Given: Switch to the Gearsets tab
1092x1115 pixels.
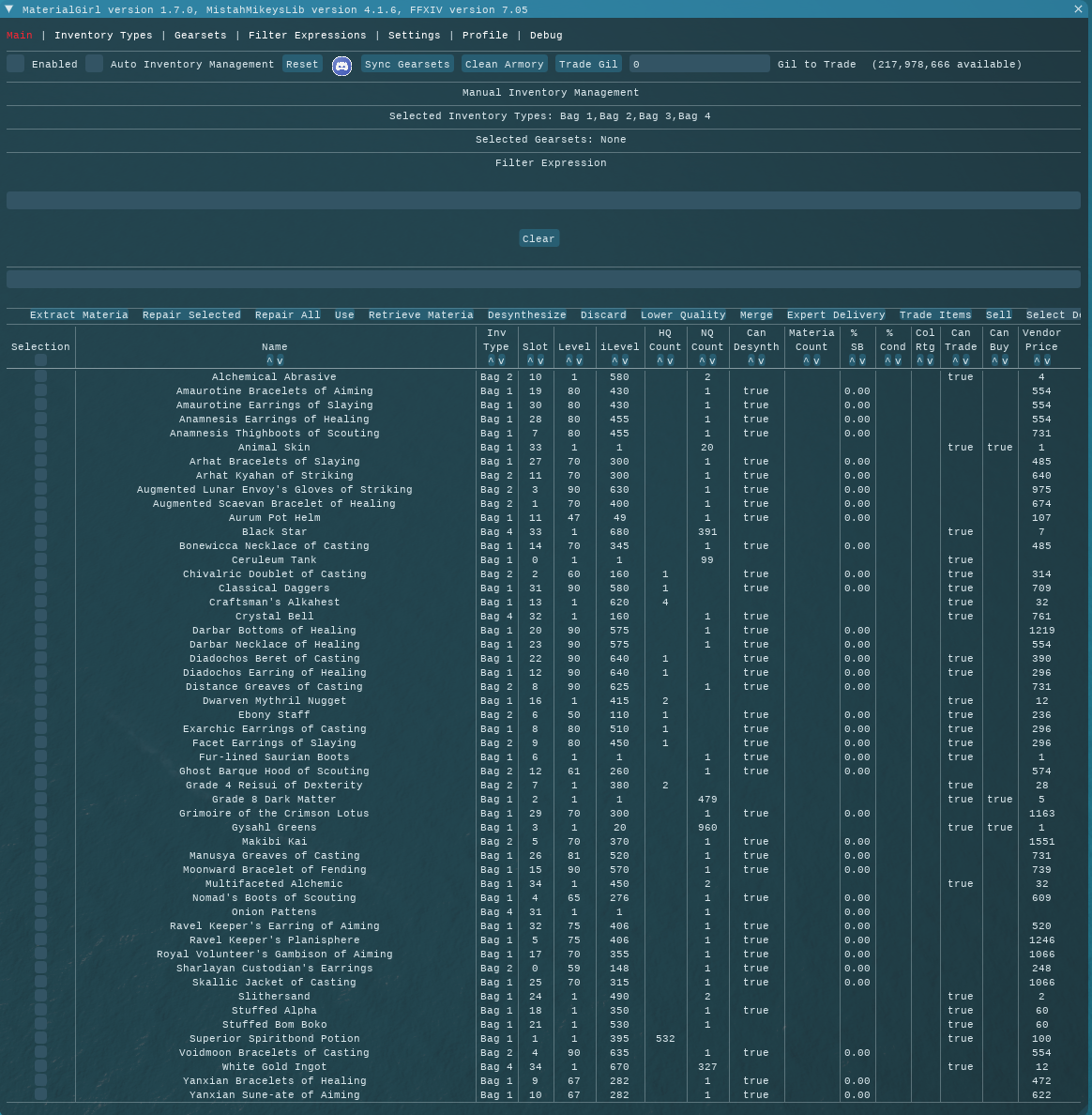Looking at the screenshot, I should [200, 36].
